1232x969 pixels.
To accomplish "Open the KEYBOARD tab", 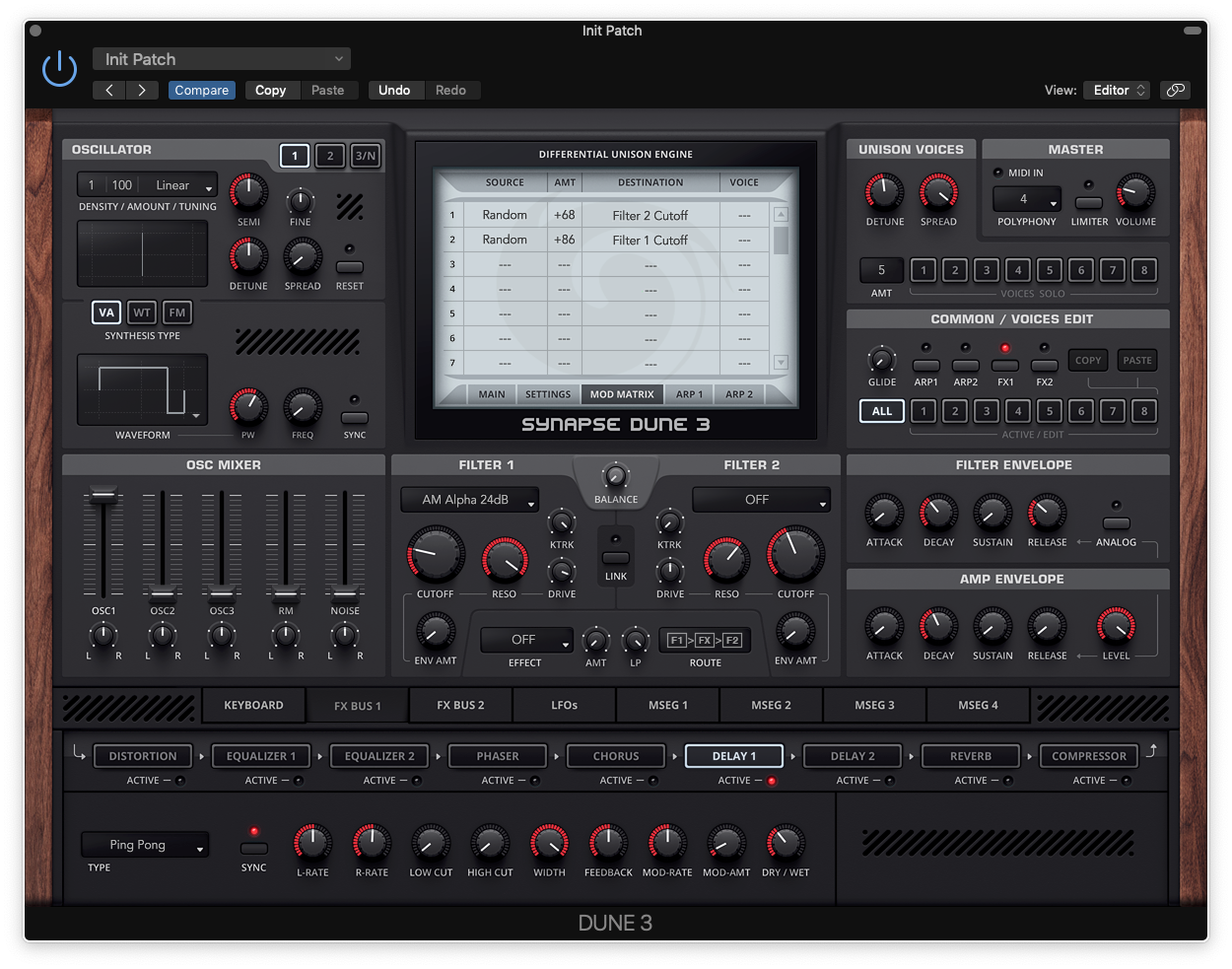I will coord(253,705).
